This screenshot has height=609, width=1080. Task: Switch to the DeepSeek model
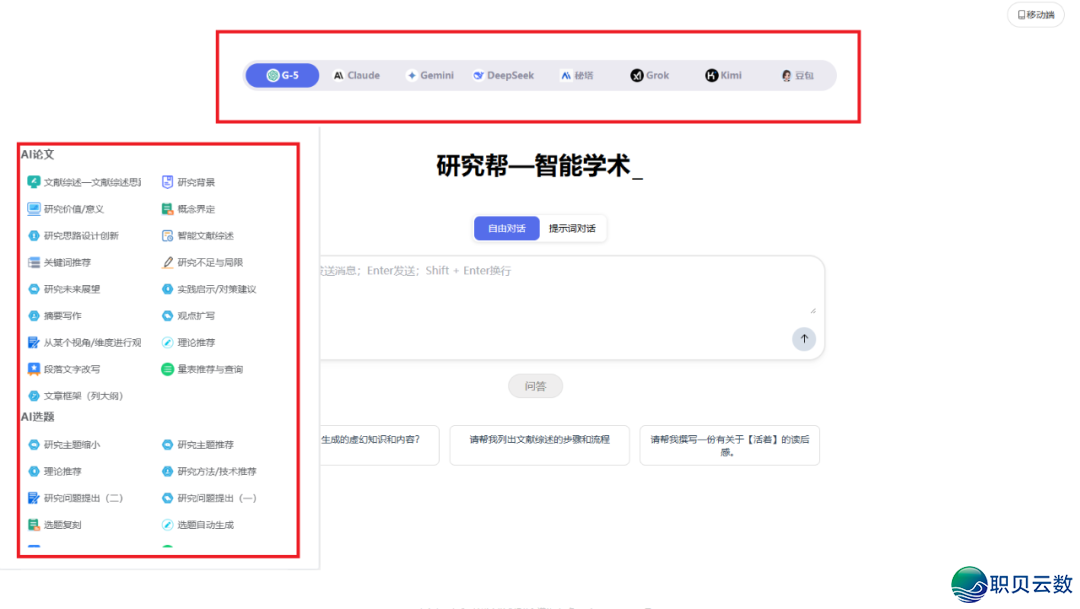pos(504,75)
